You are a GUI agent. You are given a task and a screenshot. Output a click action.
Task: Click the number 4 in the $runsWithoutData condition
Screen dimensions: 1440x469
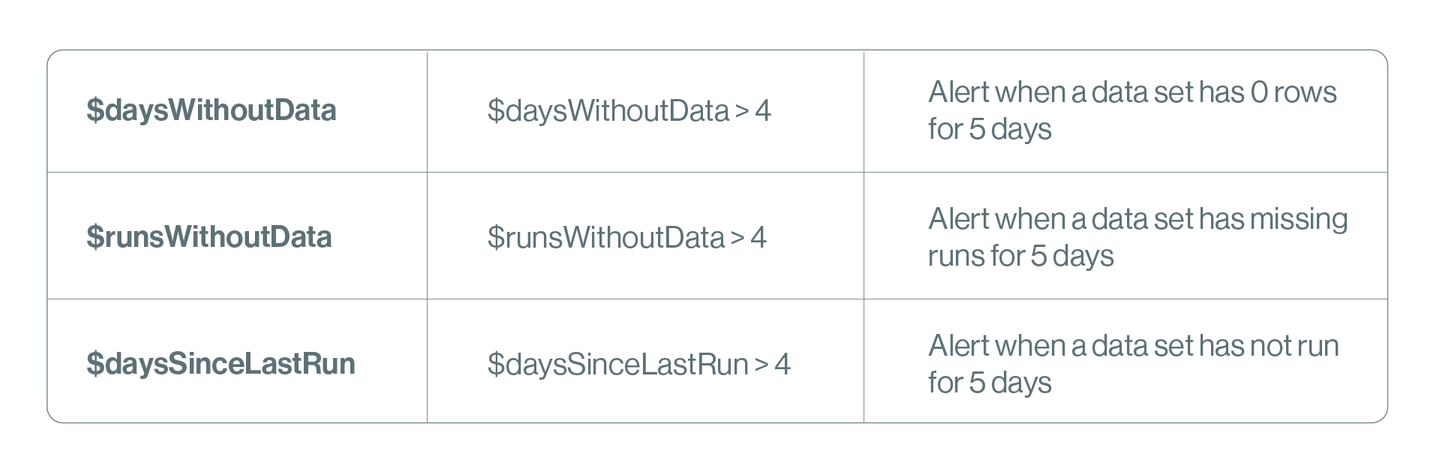(x=759, y=237)
